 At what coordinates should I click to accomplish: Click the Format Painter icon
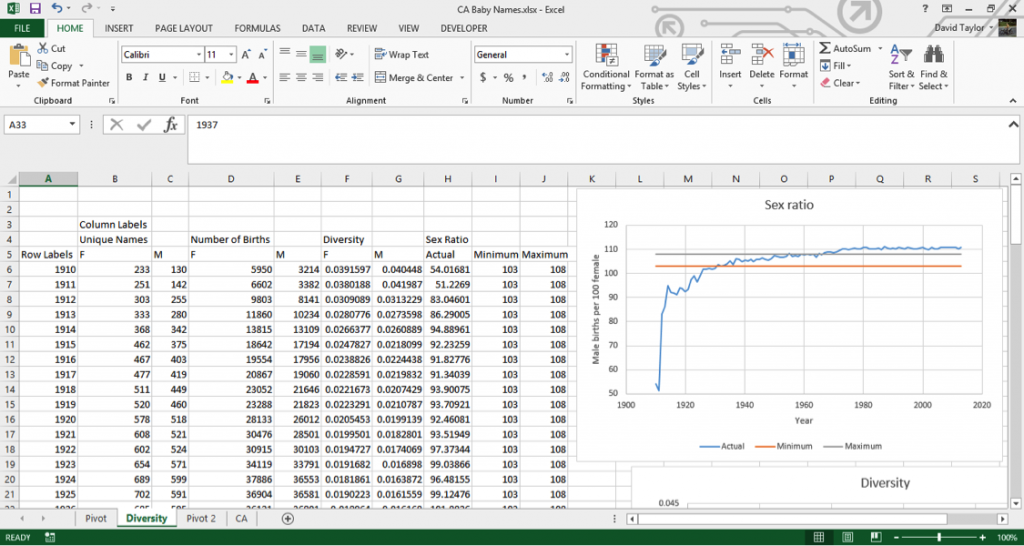click(43, 83)
